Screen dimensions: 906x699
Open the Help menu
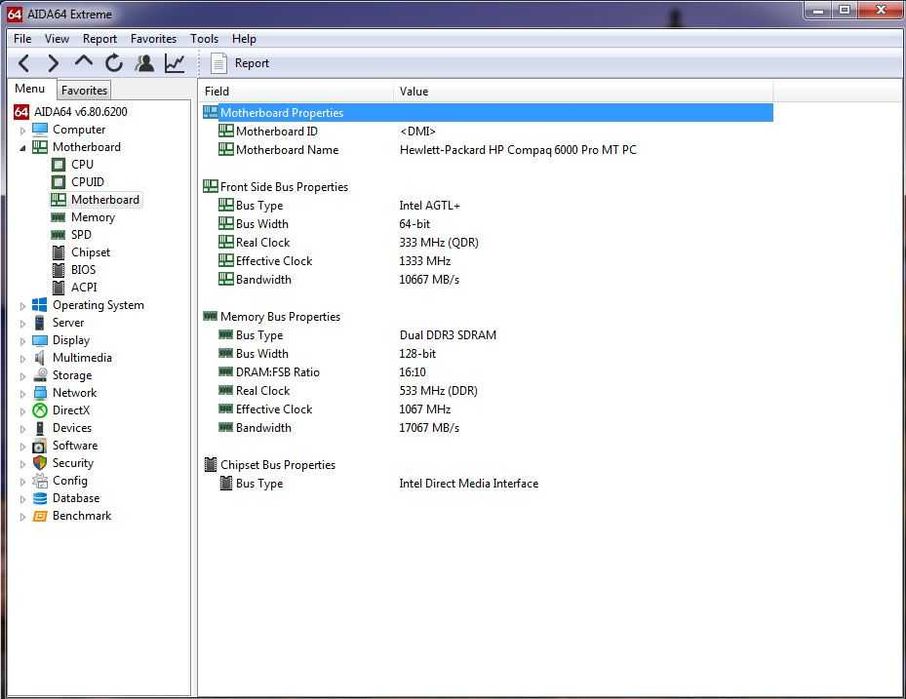pos(244,39)
